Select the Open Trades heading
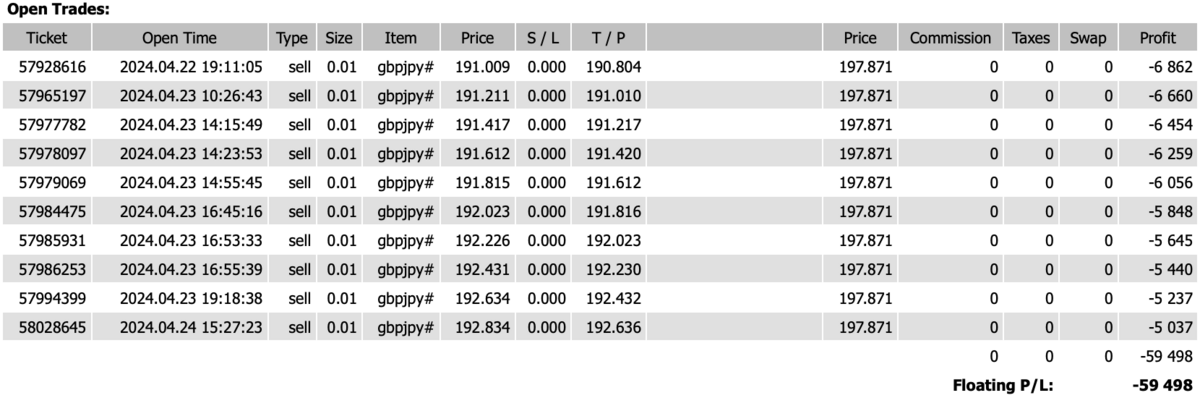The height and width of the screenshot is (398, 1200). [x=59, y=9]
